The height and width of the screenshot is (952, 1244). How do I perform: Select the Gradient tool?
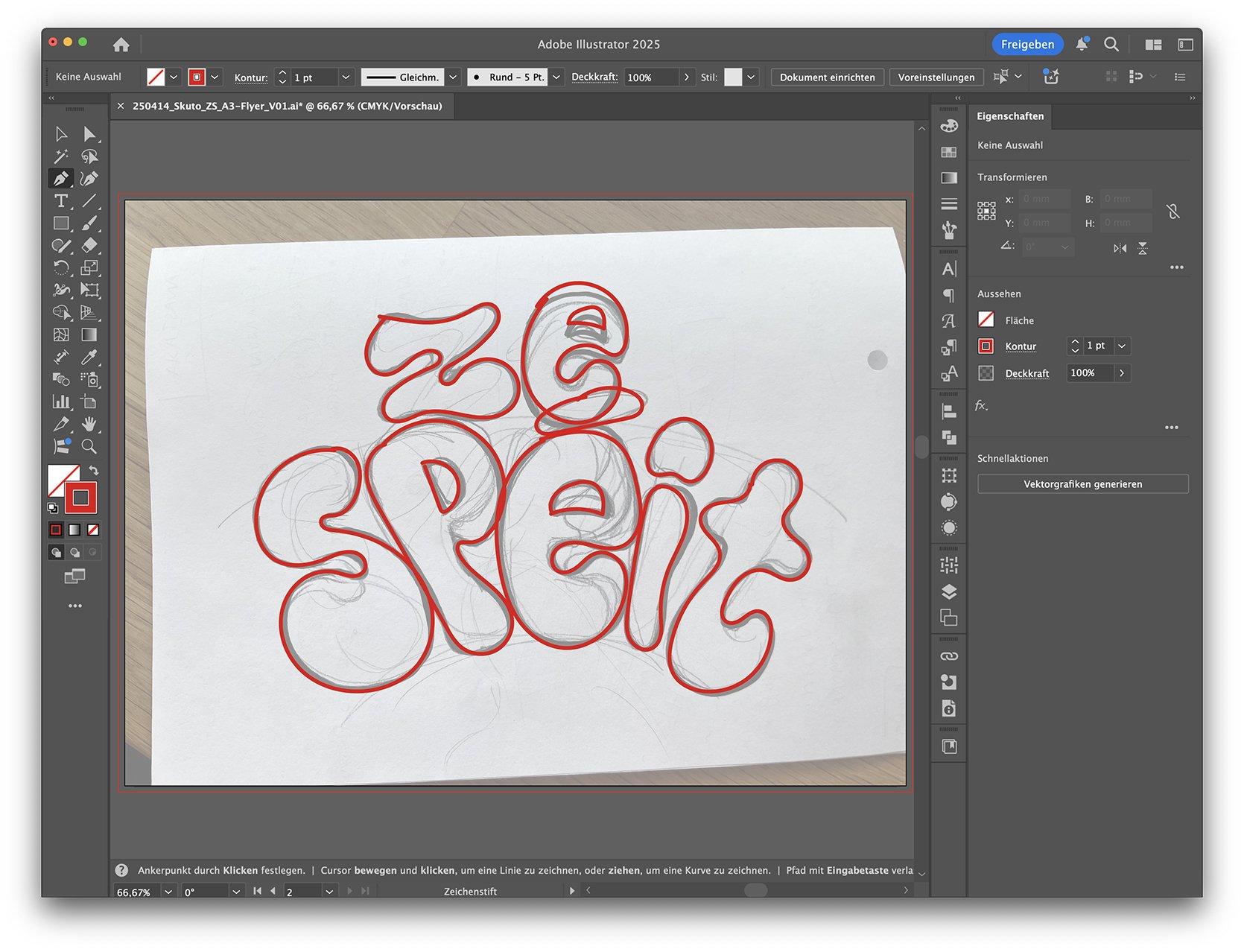[89, 335]
